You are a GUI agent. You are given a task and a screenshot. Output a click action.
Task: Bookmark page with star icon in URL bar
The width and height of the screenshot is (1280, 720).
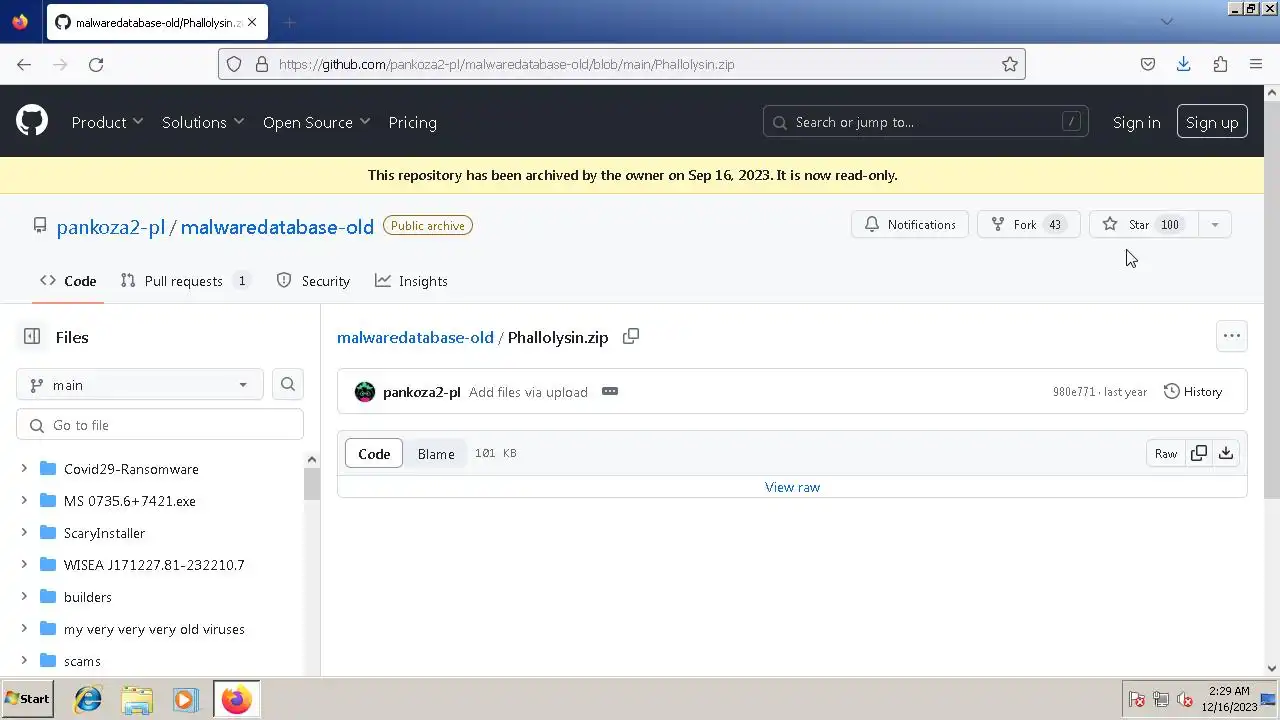(1010, 64)
